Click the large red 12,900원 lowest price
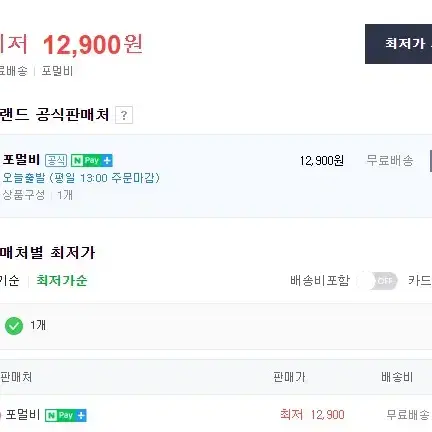432x432 pixels. 93,45
